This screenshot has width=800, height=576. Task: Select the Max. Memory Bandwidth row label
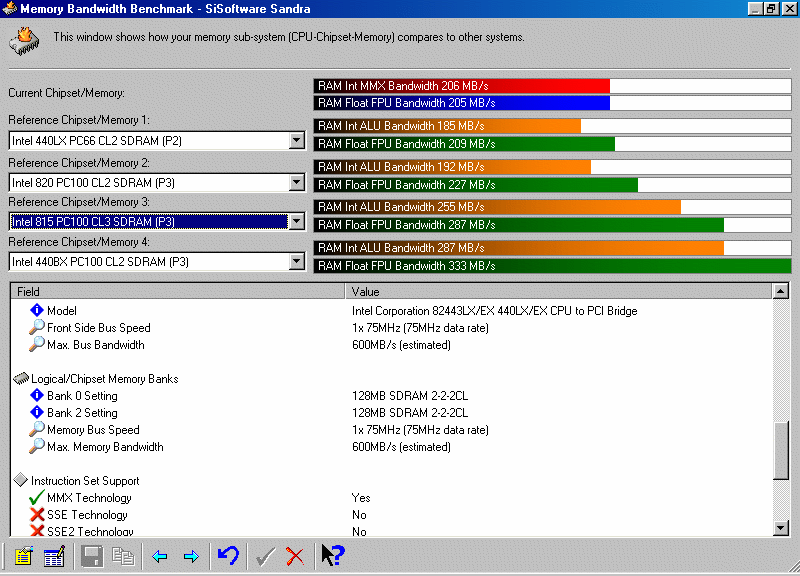(105, 447)
